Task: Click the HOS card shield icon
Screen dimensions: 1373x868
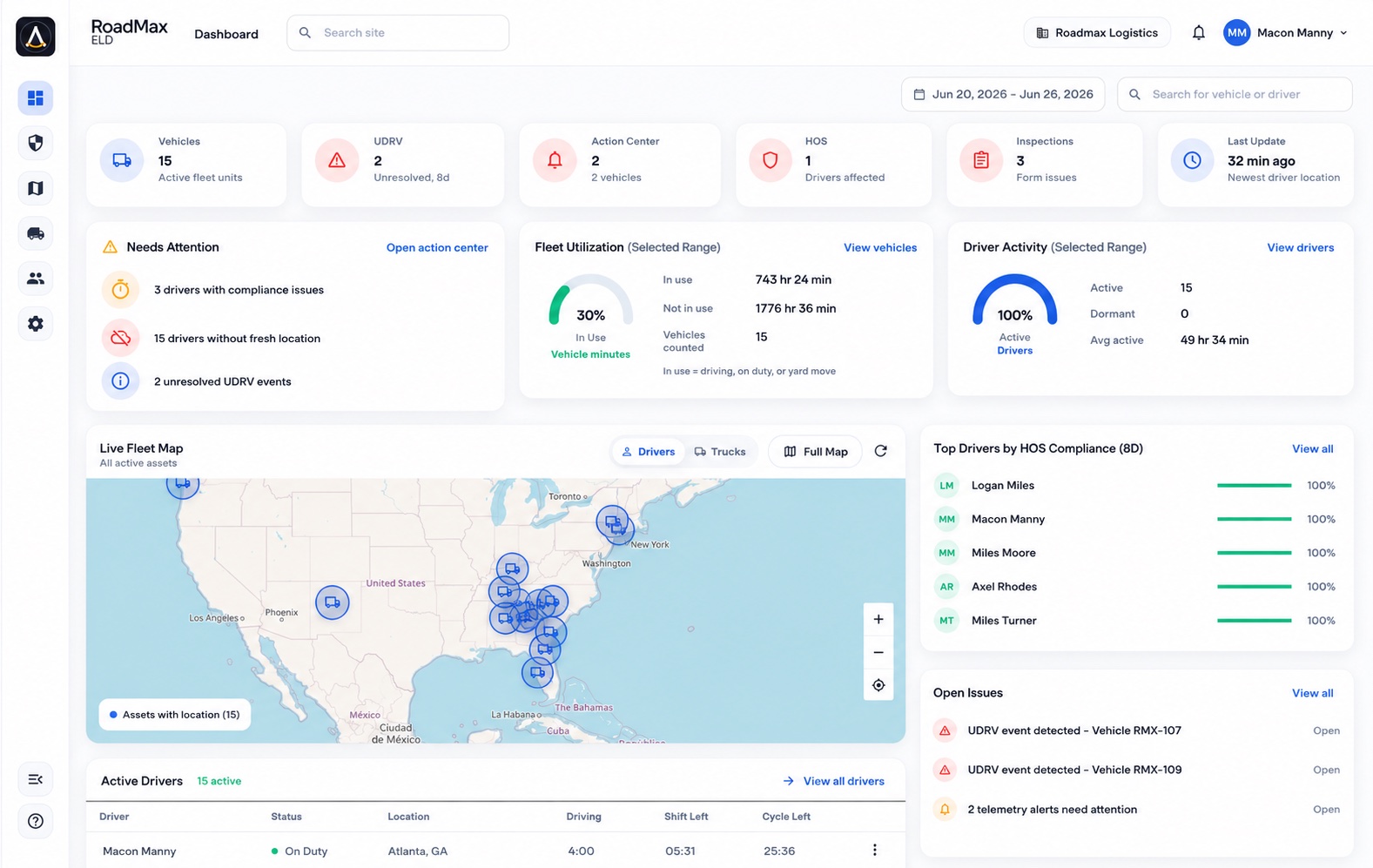Action: coord(770,160)
